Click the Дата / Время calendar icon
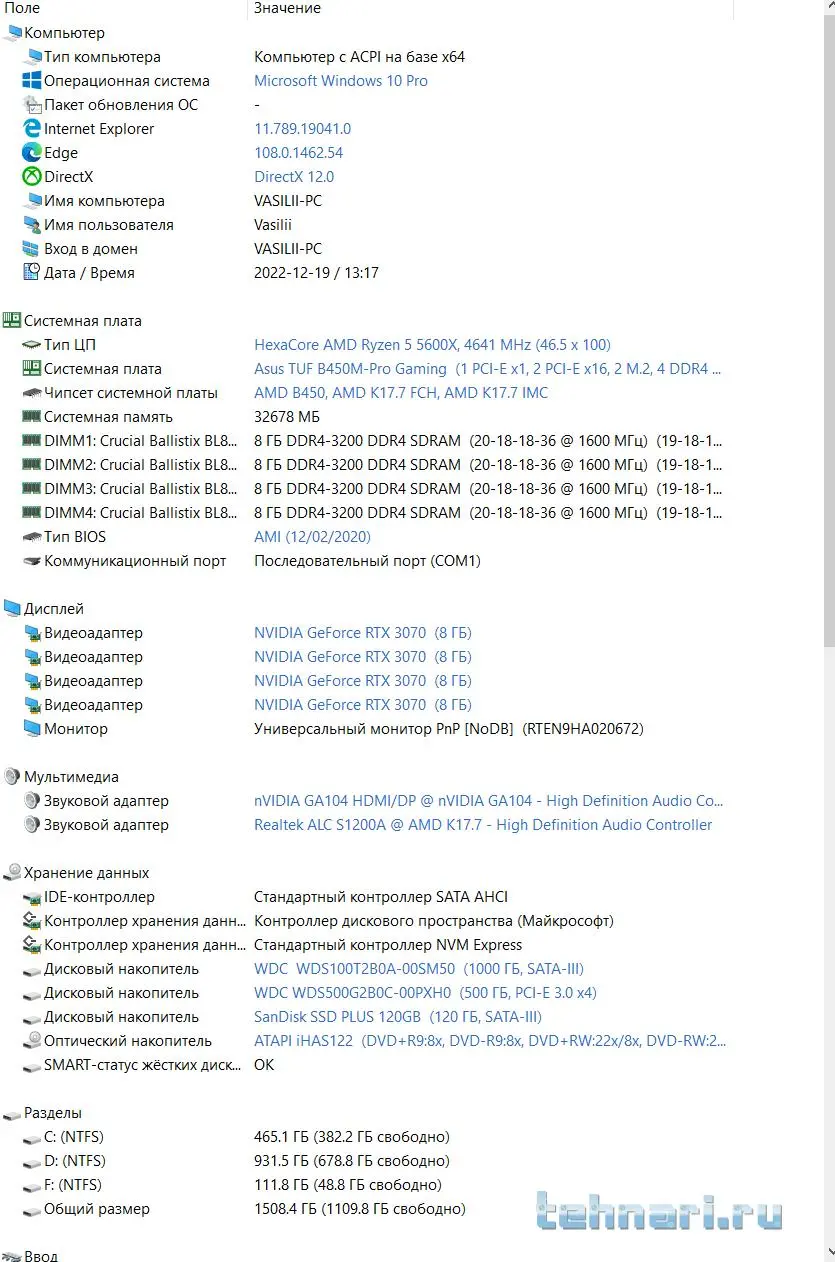Viewport: 835px width, 1262px height. click(32, 273)
